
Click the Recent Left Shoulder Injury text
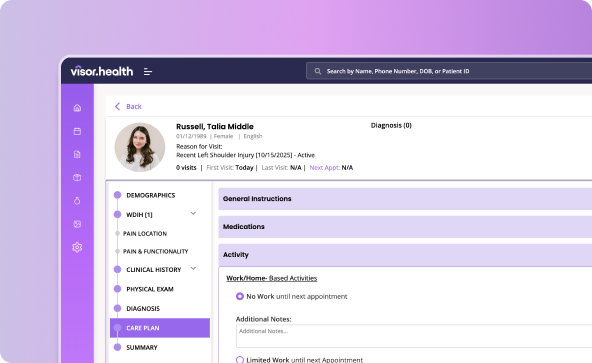click(245, 155)
